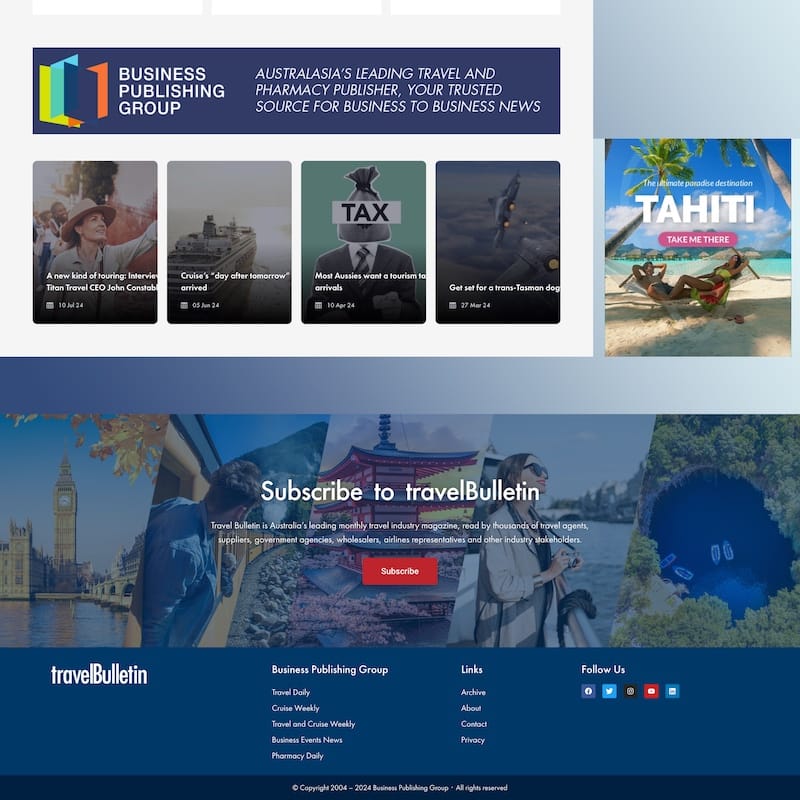This screenshot has width=800, height=800.
Task: Click calendar icon on Titan Travel article
Action: coord(50,305)
